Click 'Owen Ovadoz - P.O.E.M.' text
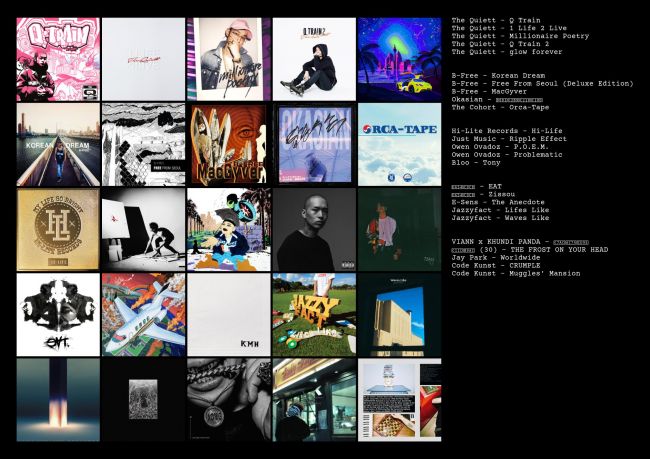The height and width of the screenshot is (459, 650). (500, 146)
